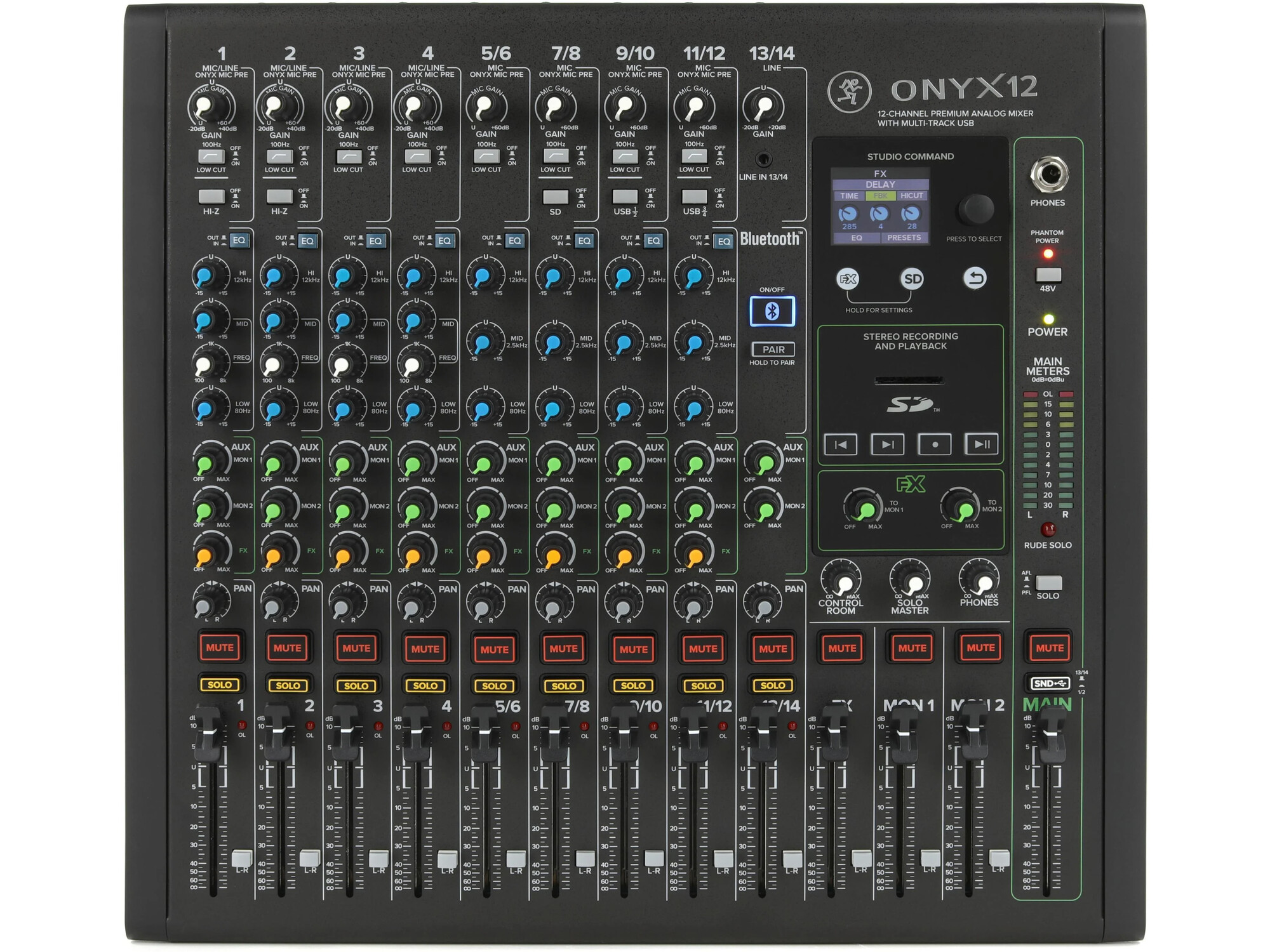Toggle channel 5/6 EQ in/out button
Screen dimensions: 1270x952
coord(515,241)
